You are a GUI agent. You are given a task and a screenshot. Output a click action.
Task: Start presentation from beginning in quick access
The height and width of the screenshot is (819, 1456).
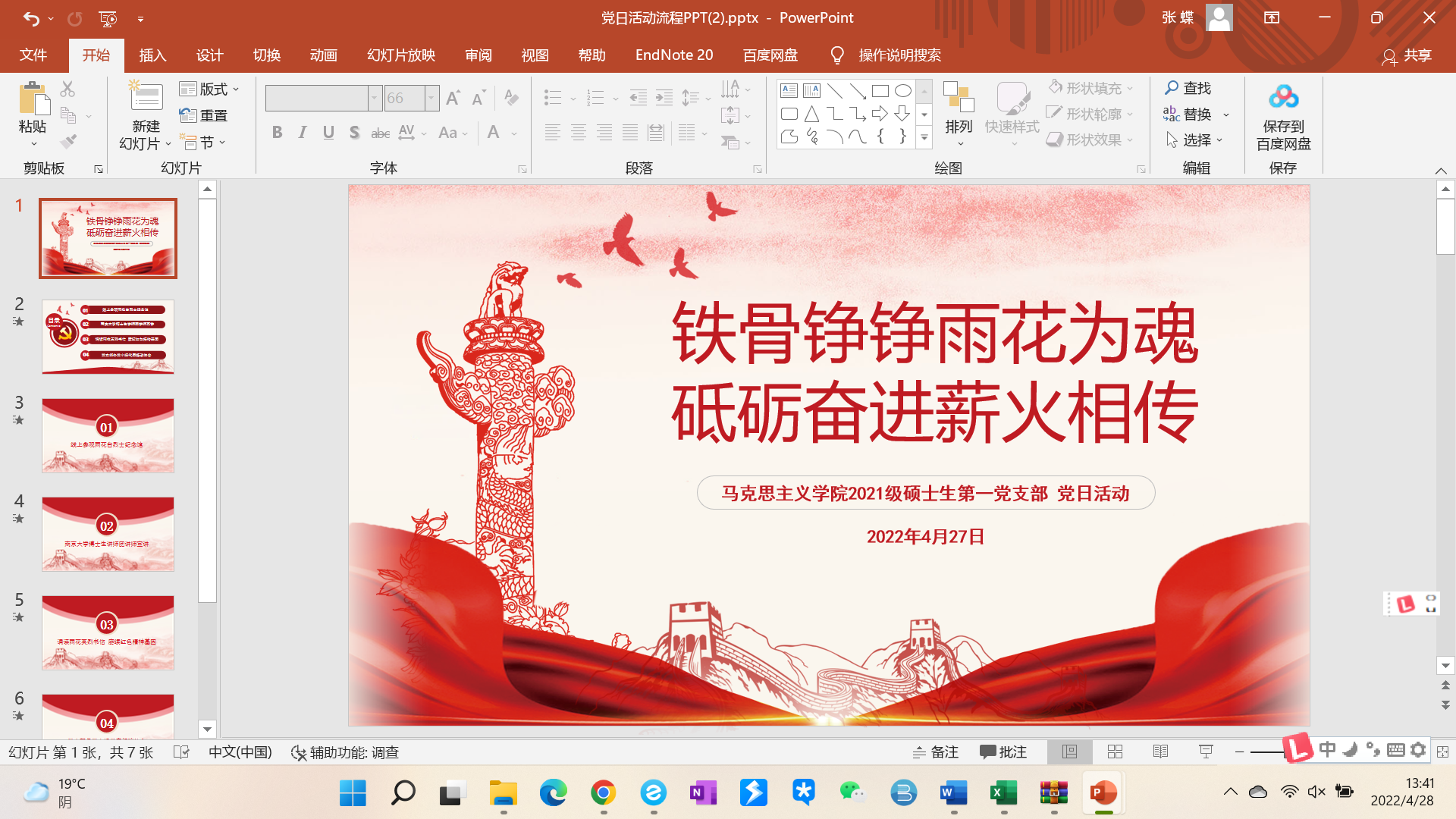coord(108,18)
